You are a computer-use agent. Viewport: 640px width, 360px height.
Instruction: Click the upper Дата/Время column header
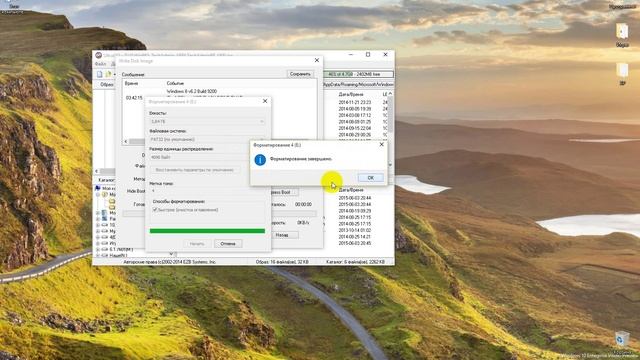(x=351, y=94)
